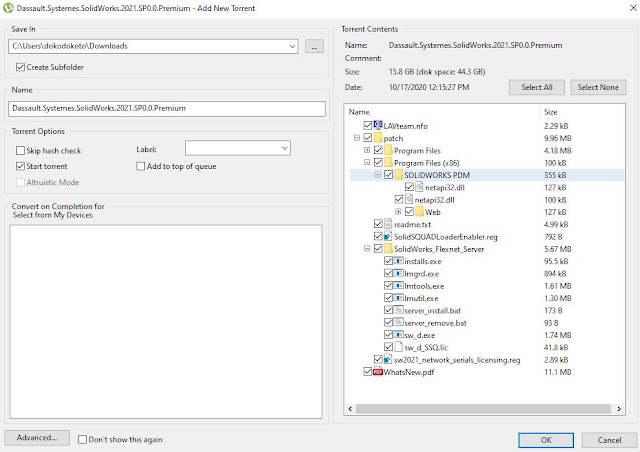
Task: Click the 5.67 MB size value
Action: (558, 249)
